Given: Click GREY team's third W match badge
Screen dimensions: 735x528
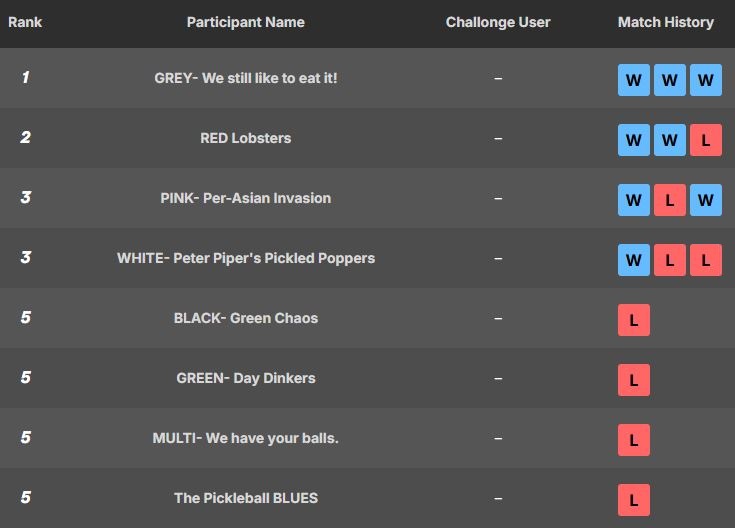Looking at the screenshot, I should tap(705, 80).
